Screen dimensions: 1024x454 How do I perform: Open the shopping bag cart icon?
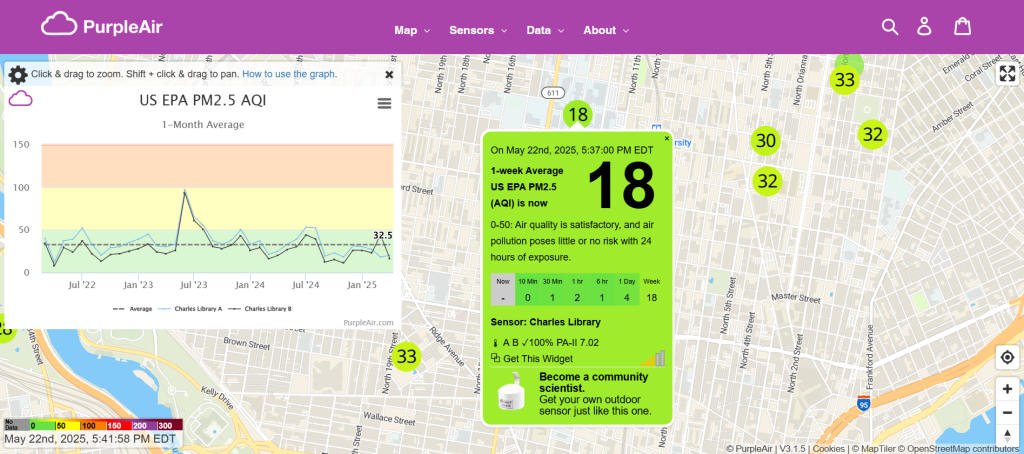tap(963, 26)
